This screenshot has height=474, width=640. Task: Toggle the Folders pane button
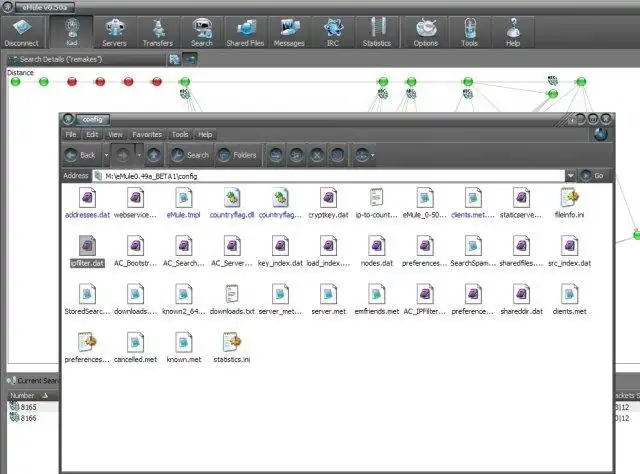(x=238, y=155)
